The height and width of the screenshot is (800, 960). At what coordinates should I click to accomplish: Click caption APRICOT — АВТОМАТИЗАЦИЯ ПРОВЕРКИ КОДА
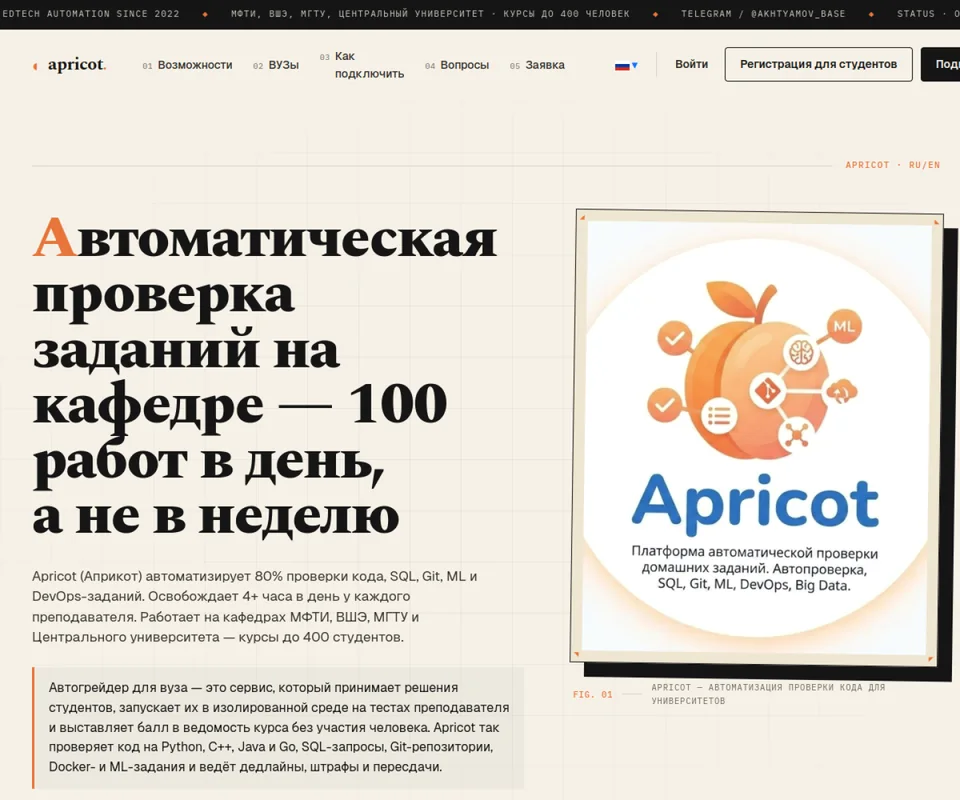(x=768, y=694)
